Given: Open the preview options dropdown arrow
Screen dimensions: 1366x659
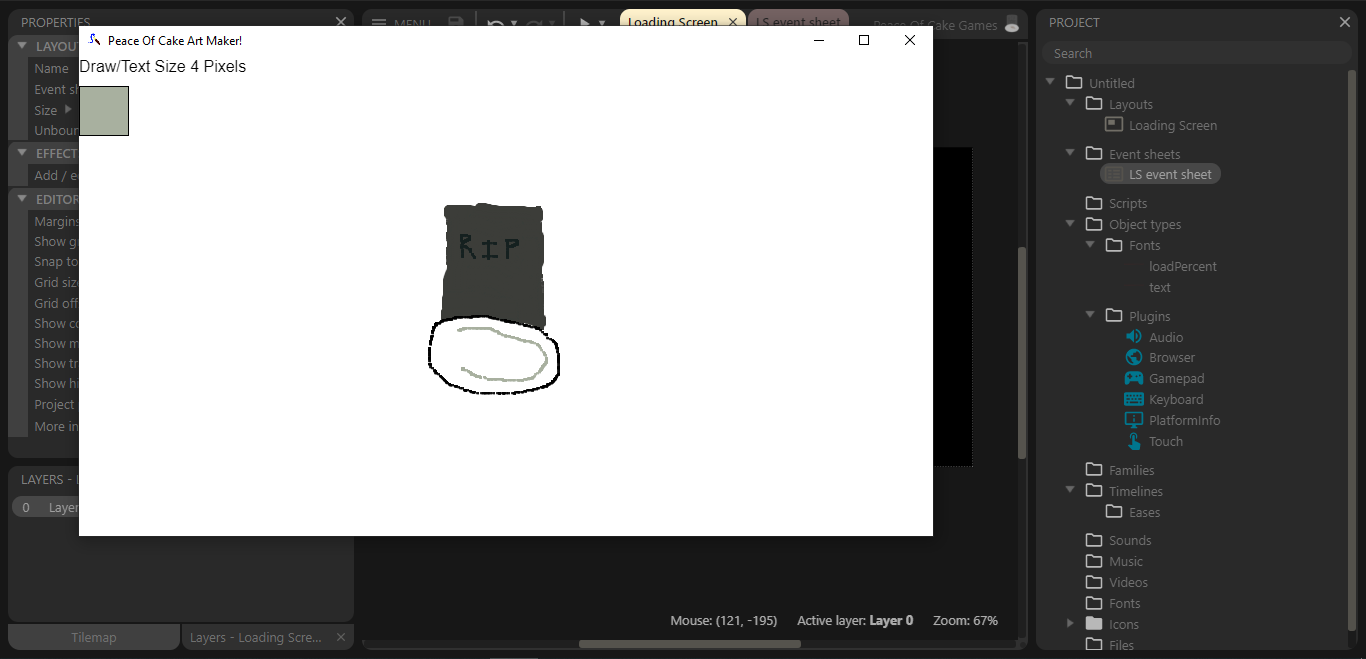Looking at the screenshot, I should 602,24.
